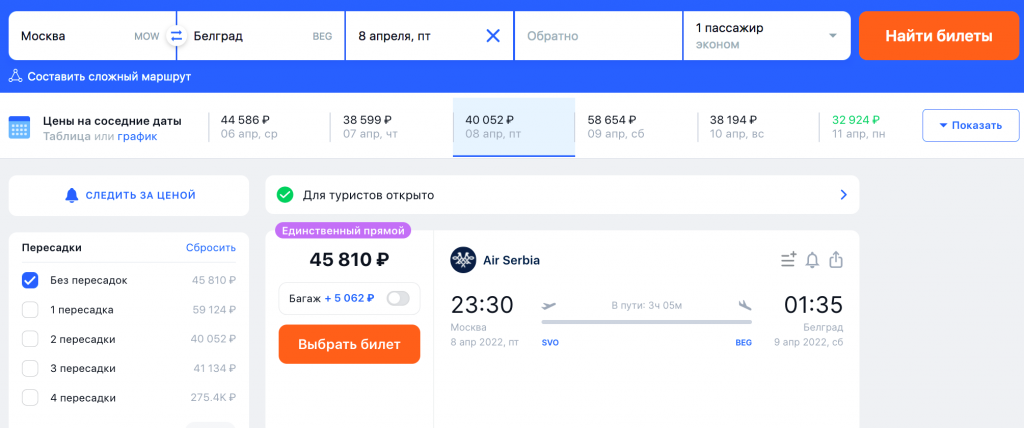Reset transfer filters via Сбросить link
1024x428 pixels.
pyautogui.click(x=211, y=248)
